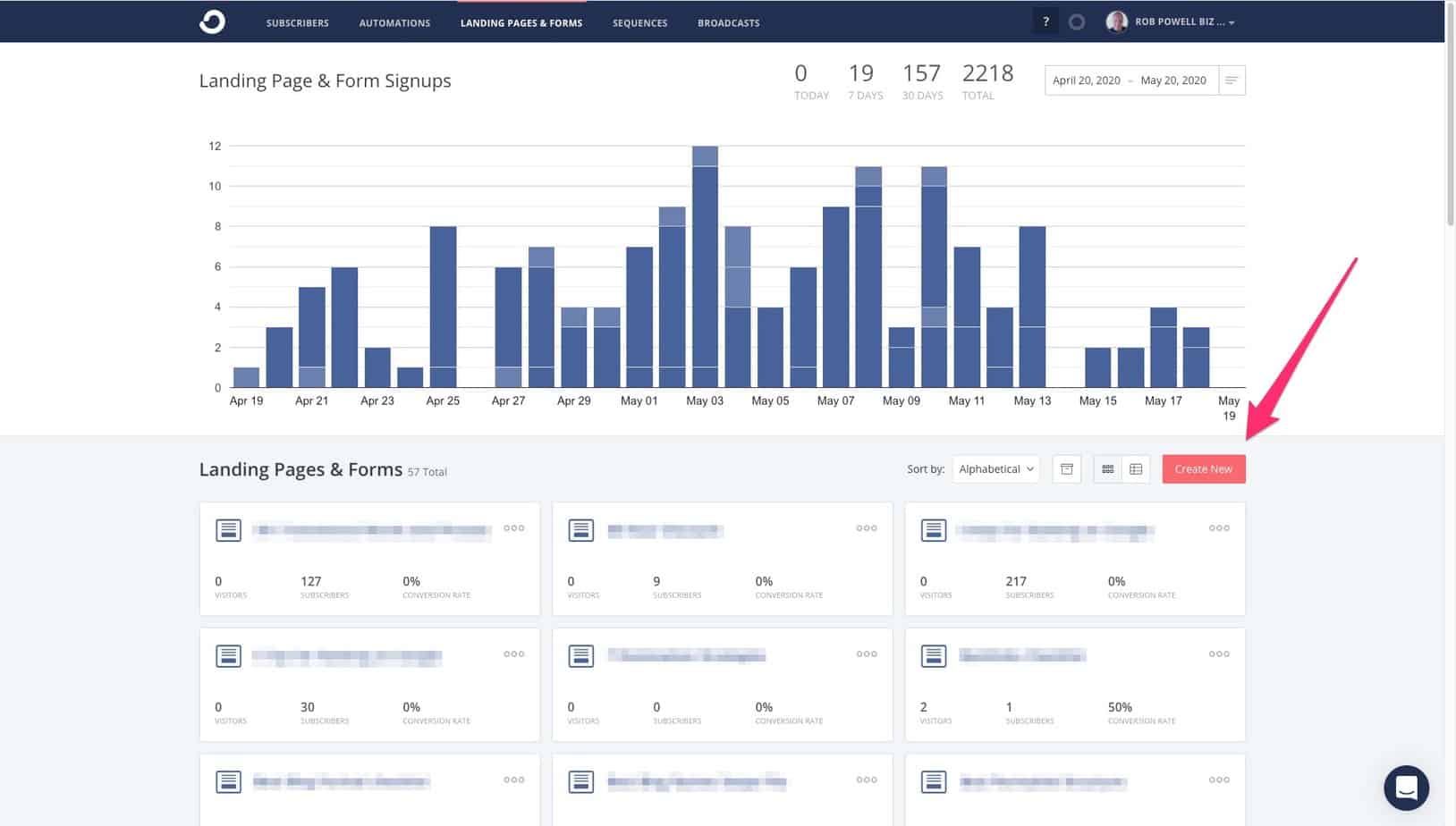Open three-dot menu on the 50% conversion card
The image size is (1456, 826).
pos(1219,654)
